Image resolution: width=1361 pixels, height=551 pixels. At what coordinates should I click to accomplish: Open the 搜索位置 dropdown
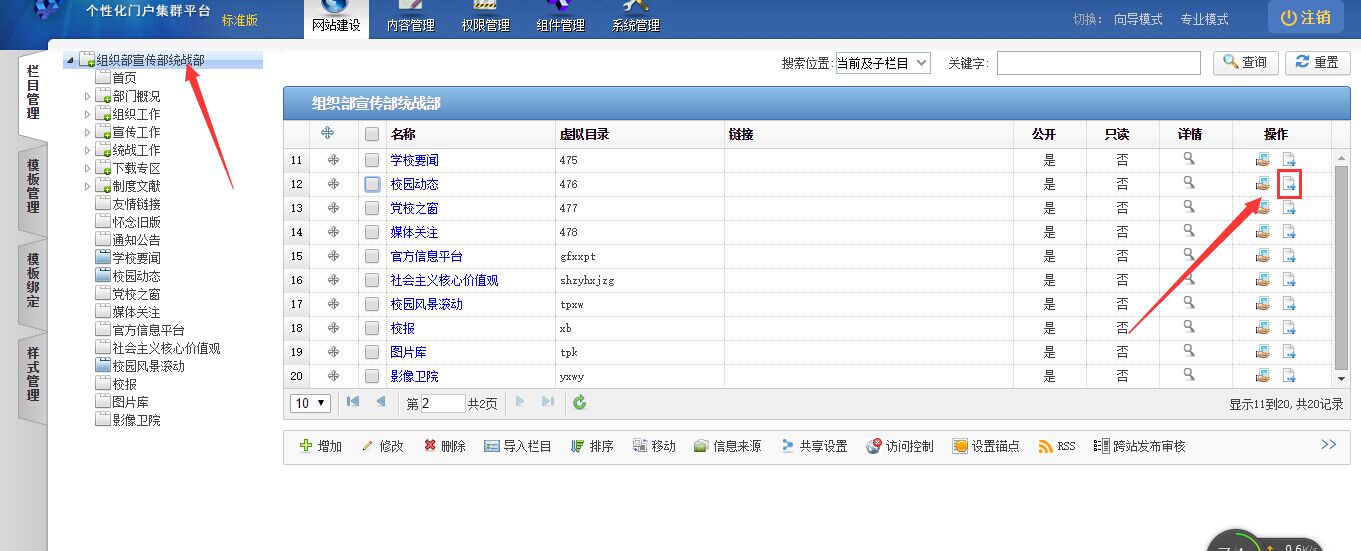[x=882, y=63]
